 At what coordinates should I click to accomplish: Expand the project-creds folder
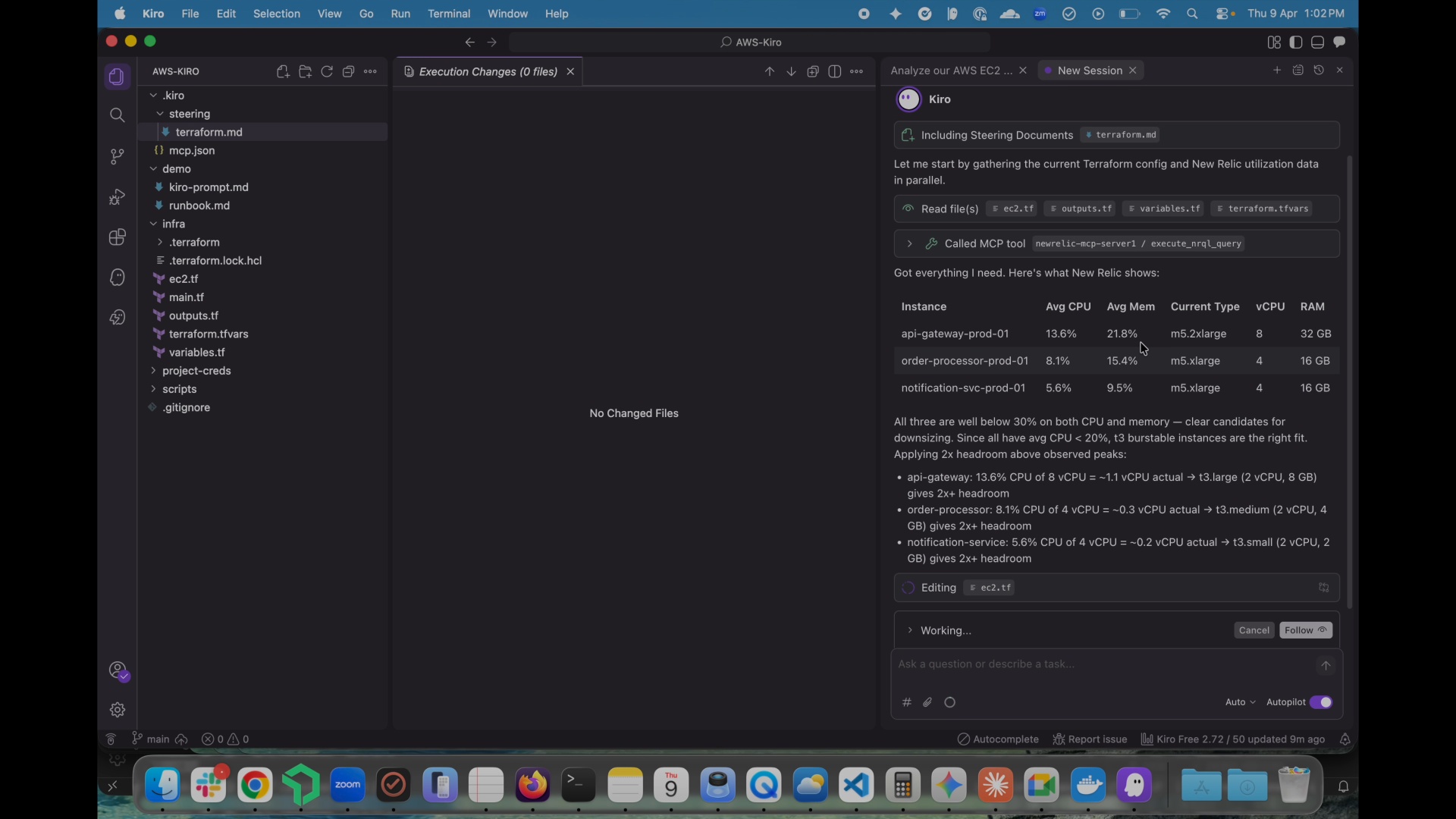click(196, 371)
